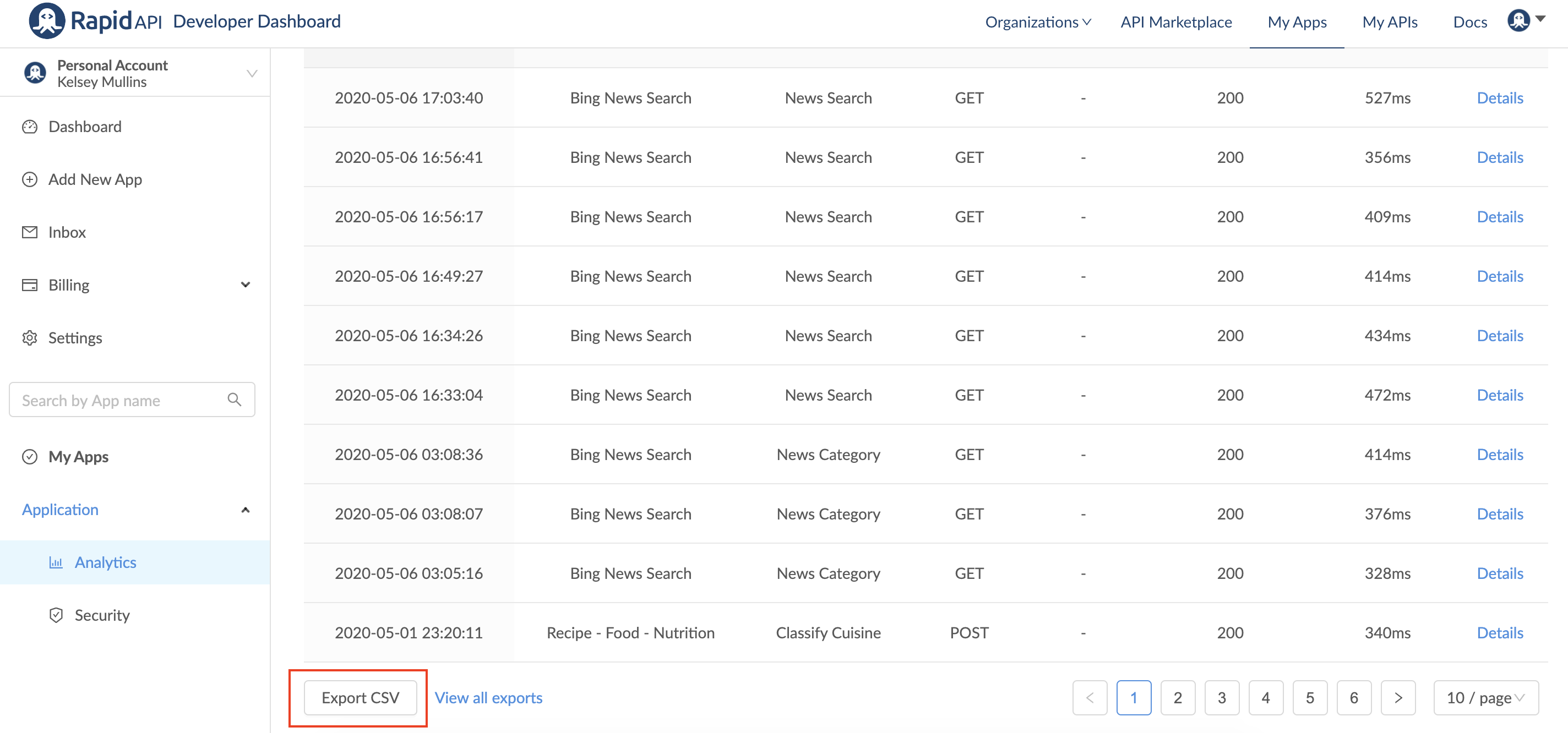1568x733 pixels.
Task: Click the Settings gear icon
Action: [30, 337]
